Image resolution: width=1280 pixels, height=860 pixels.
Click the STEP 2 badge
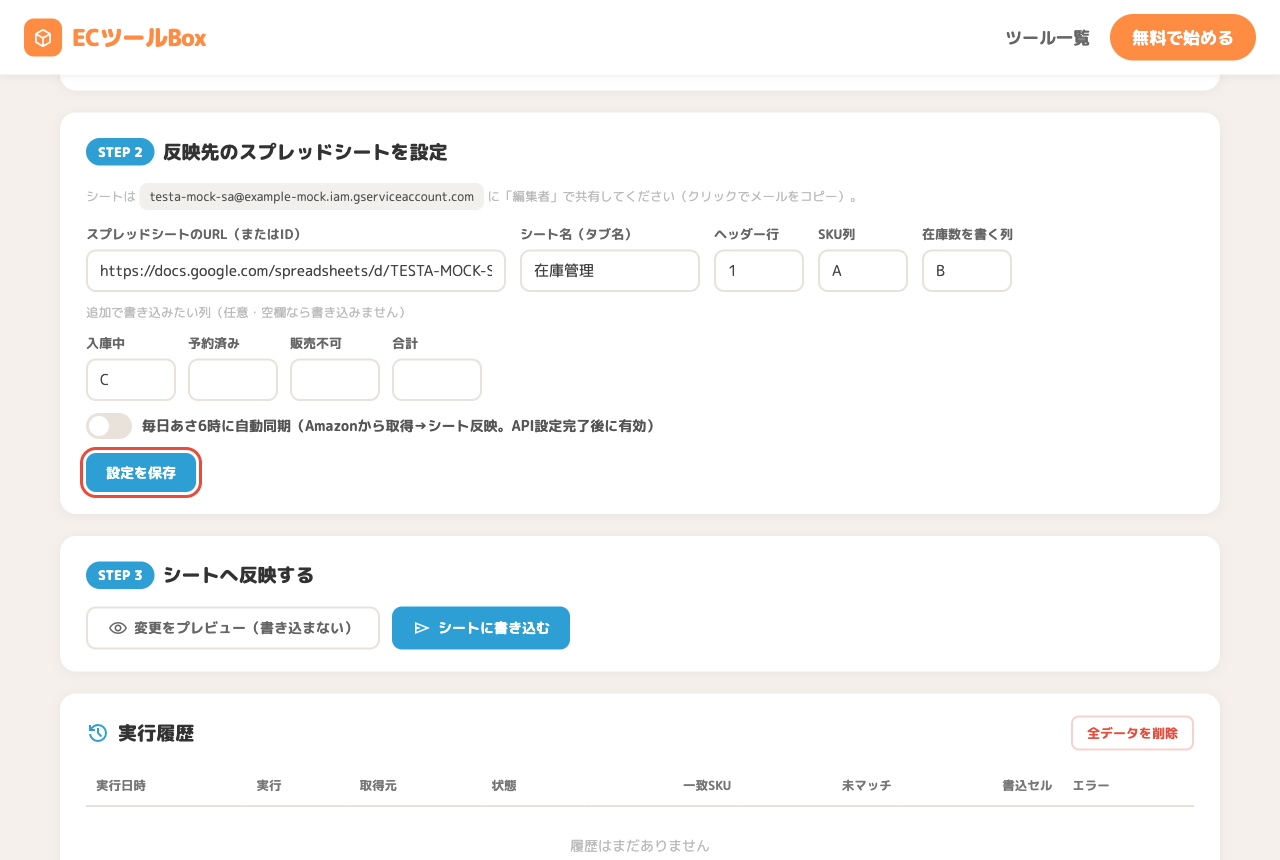click(120, 152)
